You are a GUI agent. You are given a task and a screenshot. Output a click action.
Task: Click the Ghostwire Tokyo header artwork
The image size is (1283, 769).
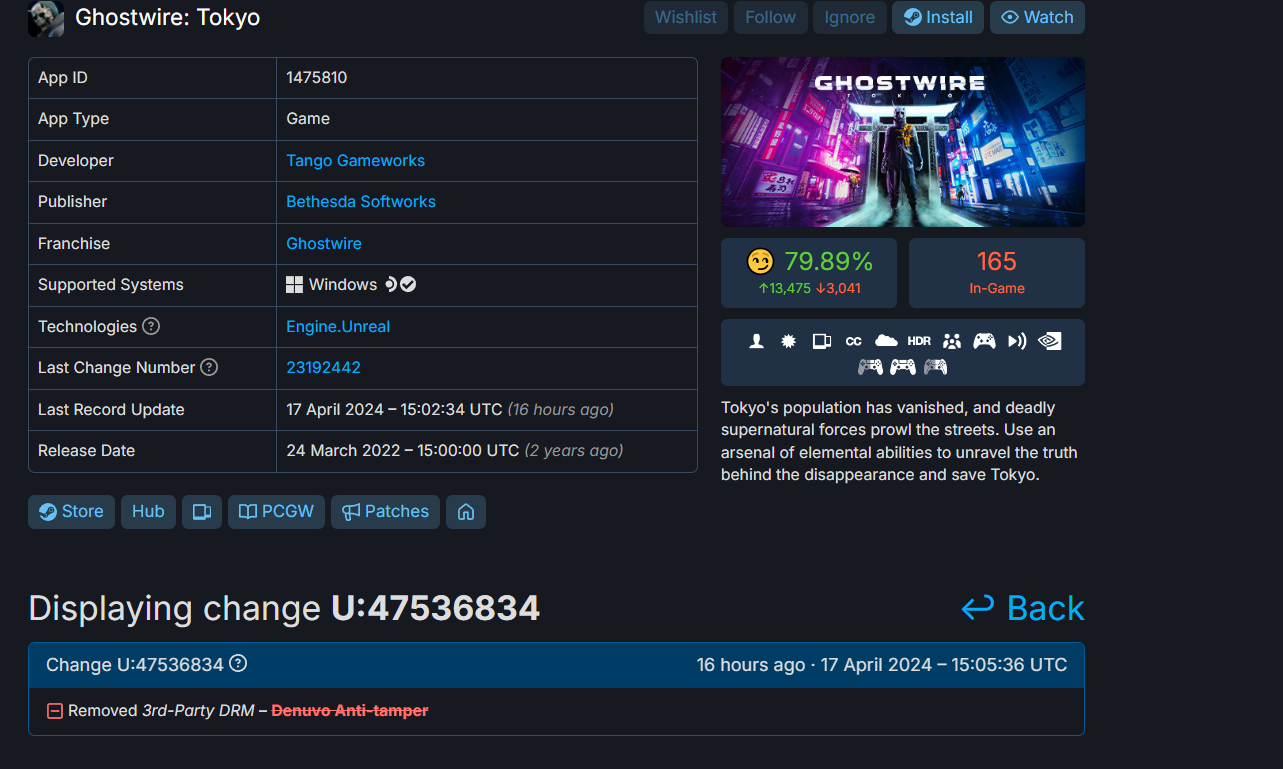click(x=903, y=142)
